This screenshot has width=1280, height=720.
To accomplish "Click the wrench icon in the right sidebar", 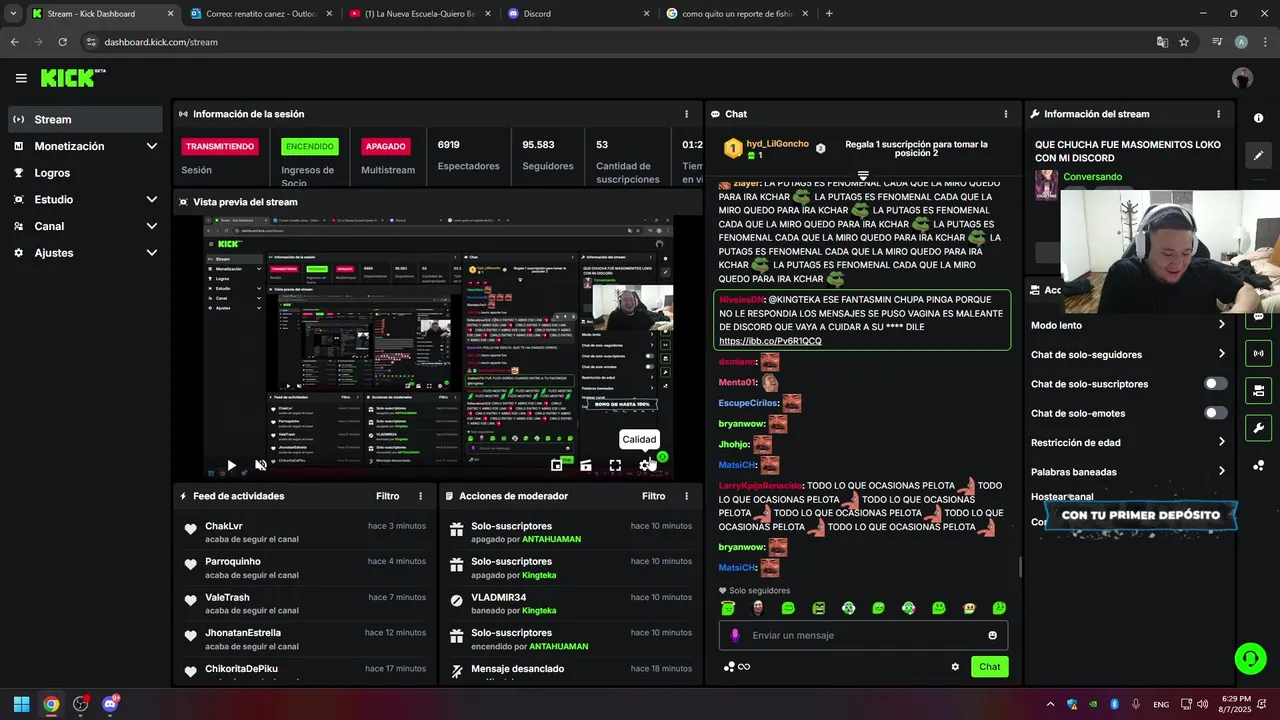I will (x=1258, y=428).
